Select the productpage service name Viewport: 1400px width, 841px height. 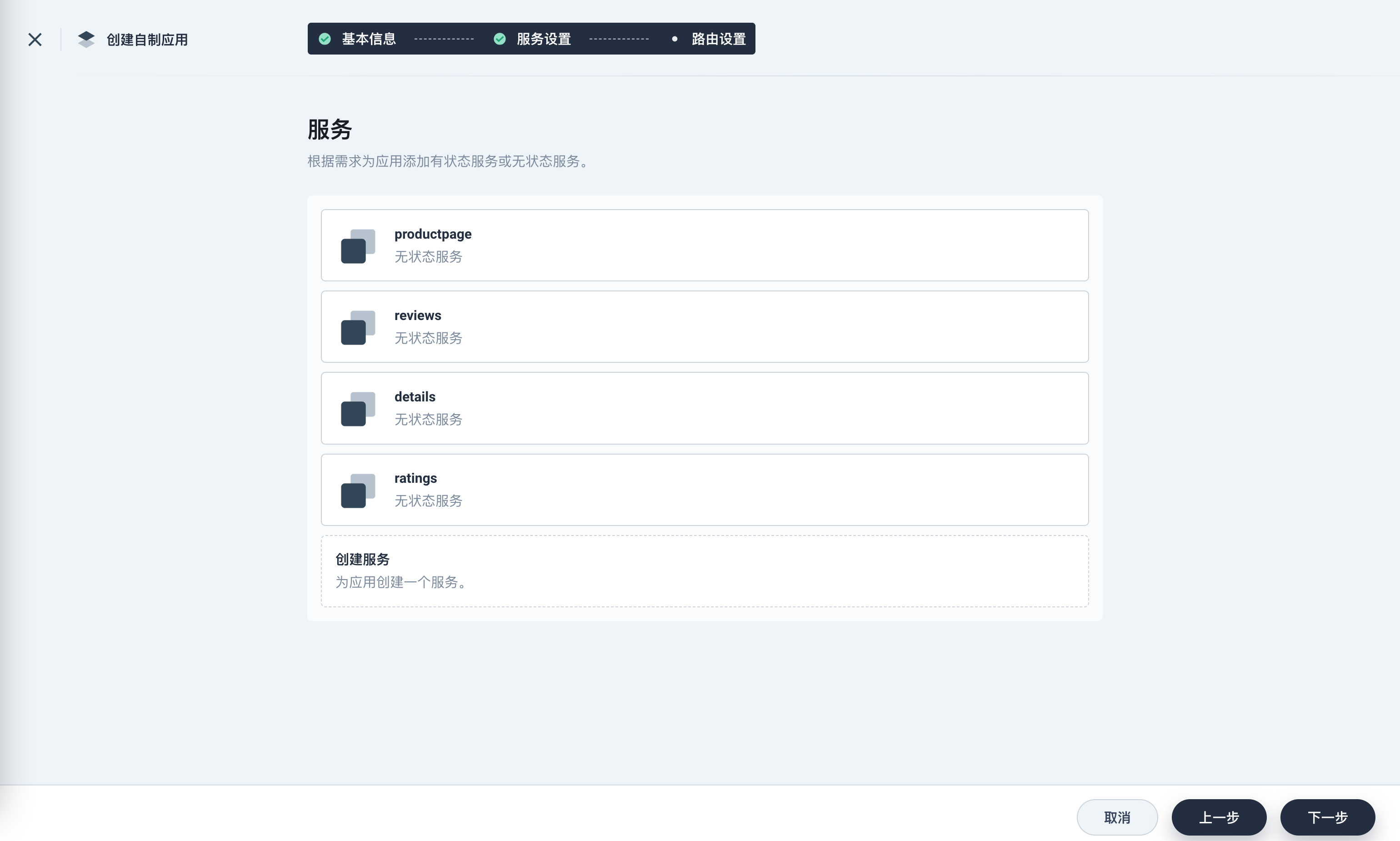[x=433, y=234]
